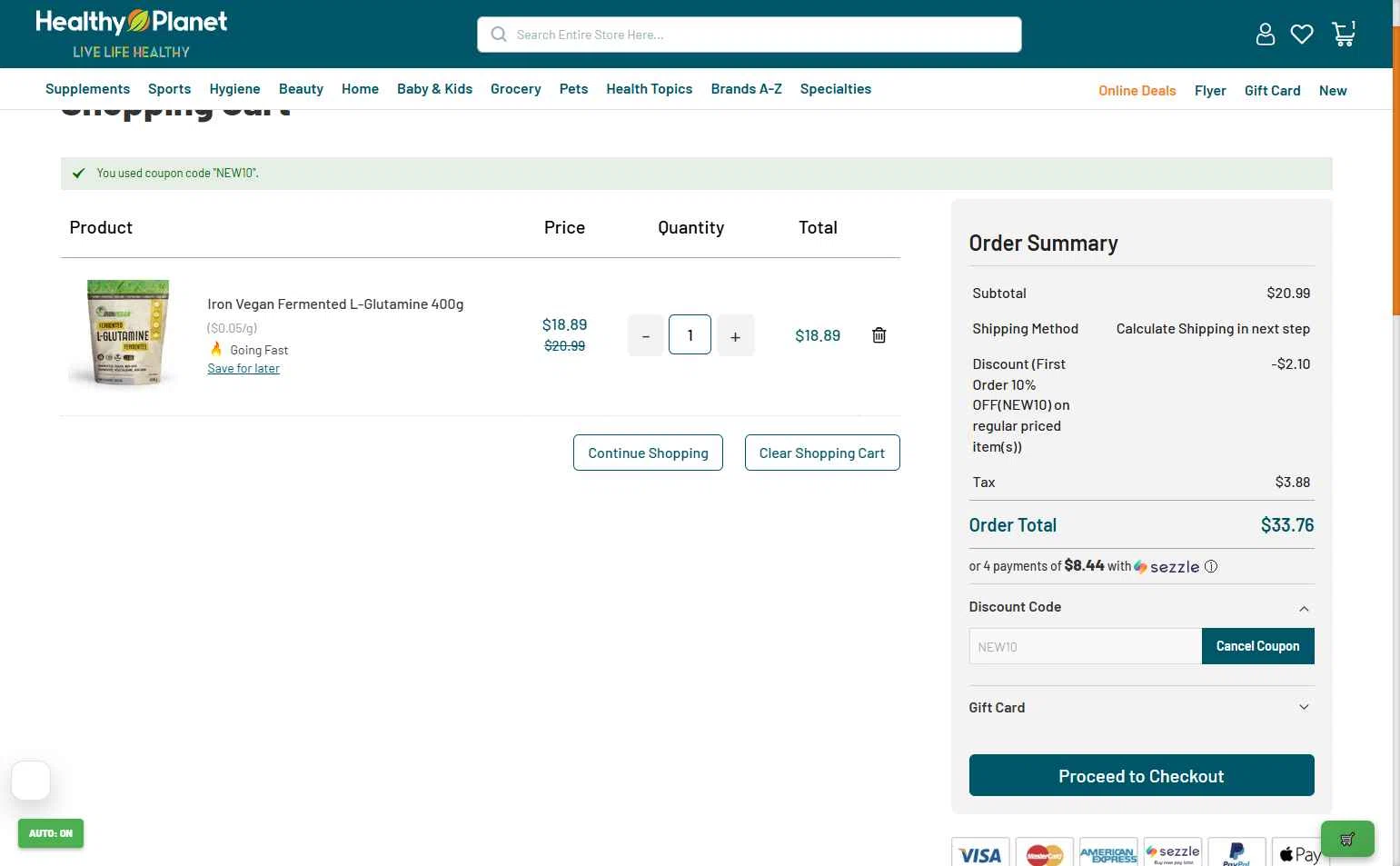1400x866 pixels.
Task: Increase quantity with plus button
Action: click(x=735, y=335)
